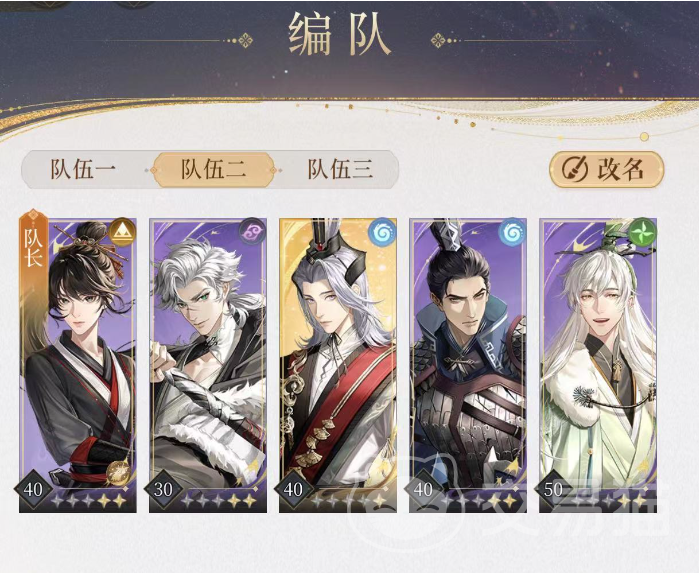Click the 改名 rename button
699x573 pixels.
pyautogui.click(x=607, y=169)
